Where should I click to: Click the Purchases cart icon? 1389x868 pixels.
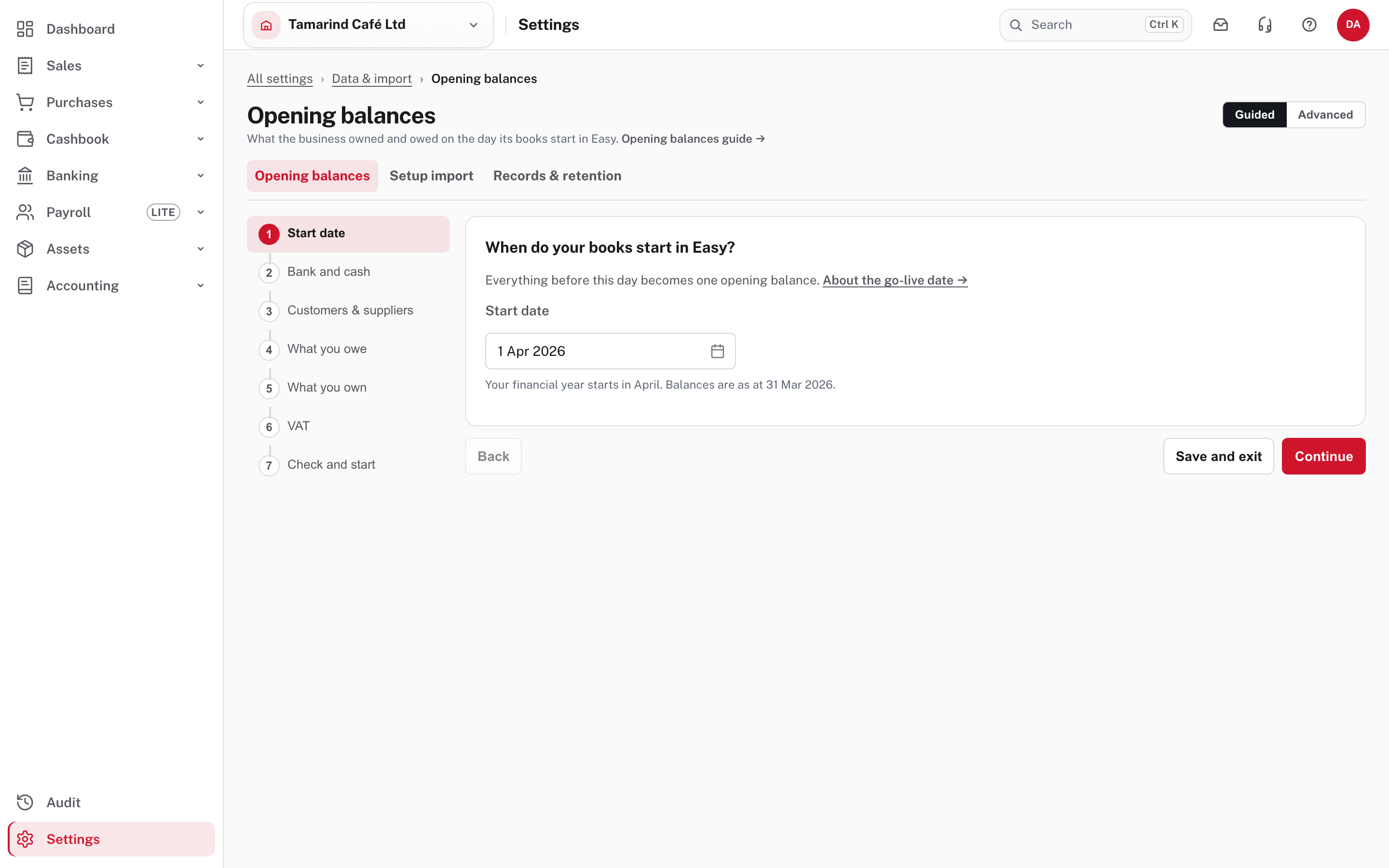point(25,102)
